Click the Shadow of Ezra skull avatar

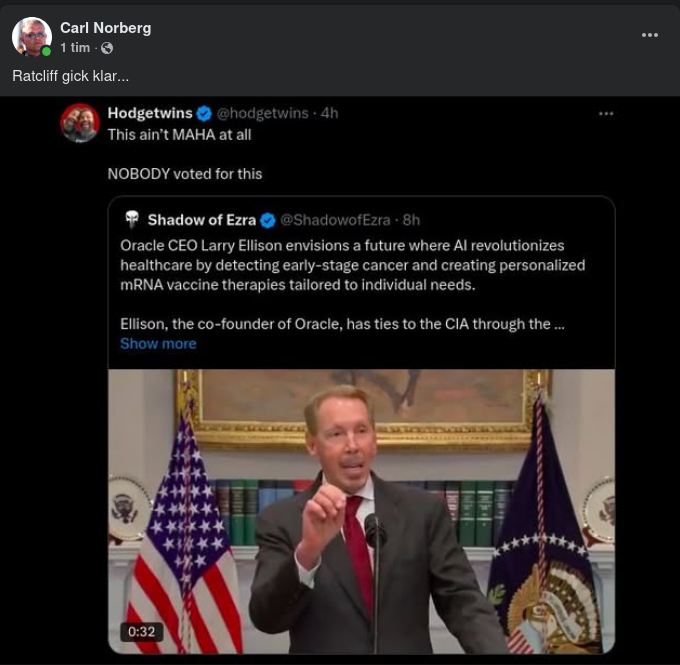coord(131,220)
